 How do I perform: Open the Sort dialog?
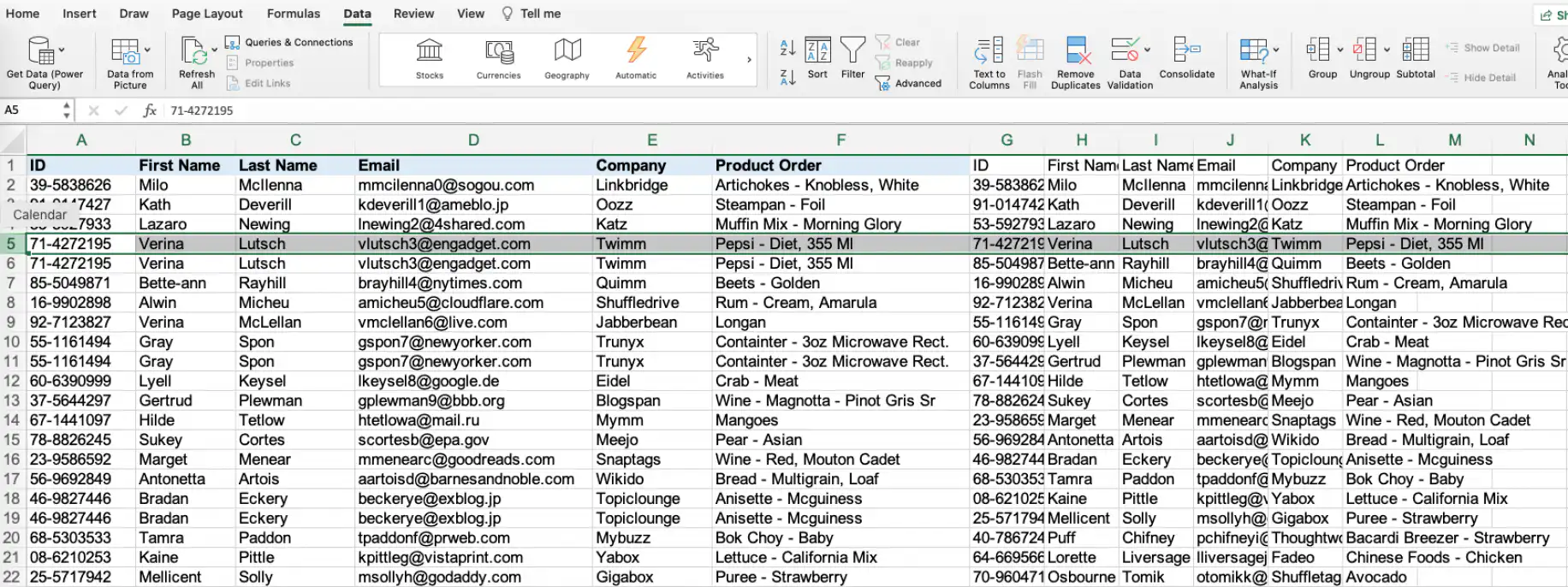817,58
